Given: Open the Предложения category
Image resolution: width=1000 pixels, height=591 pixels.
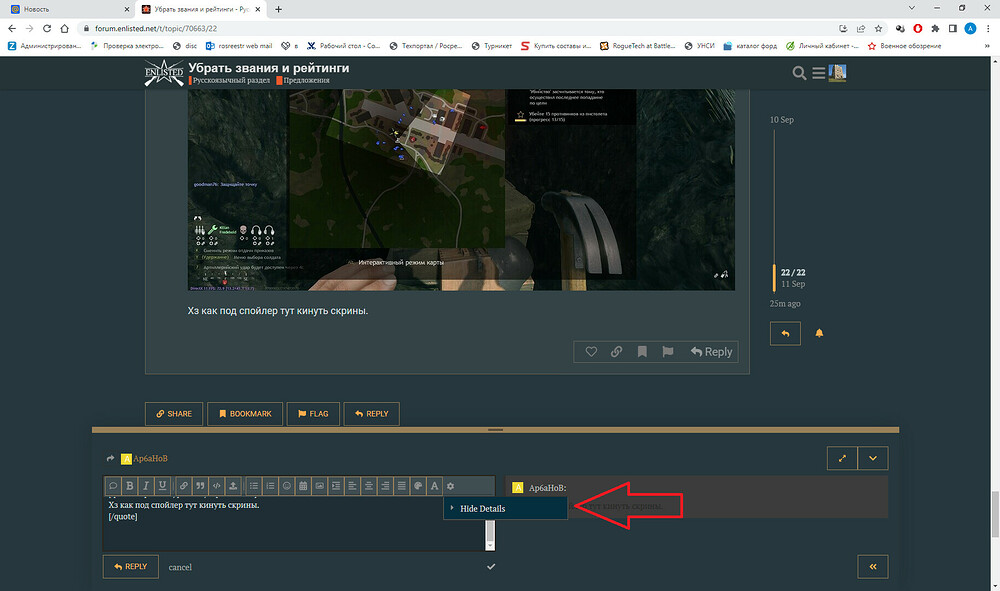Looking at the screenshot, I should (x=307, y=80).
